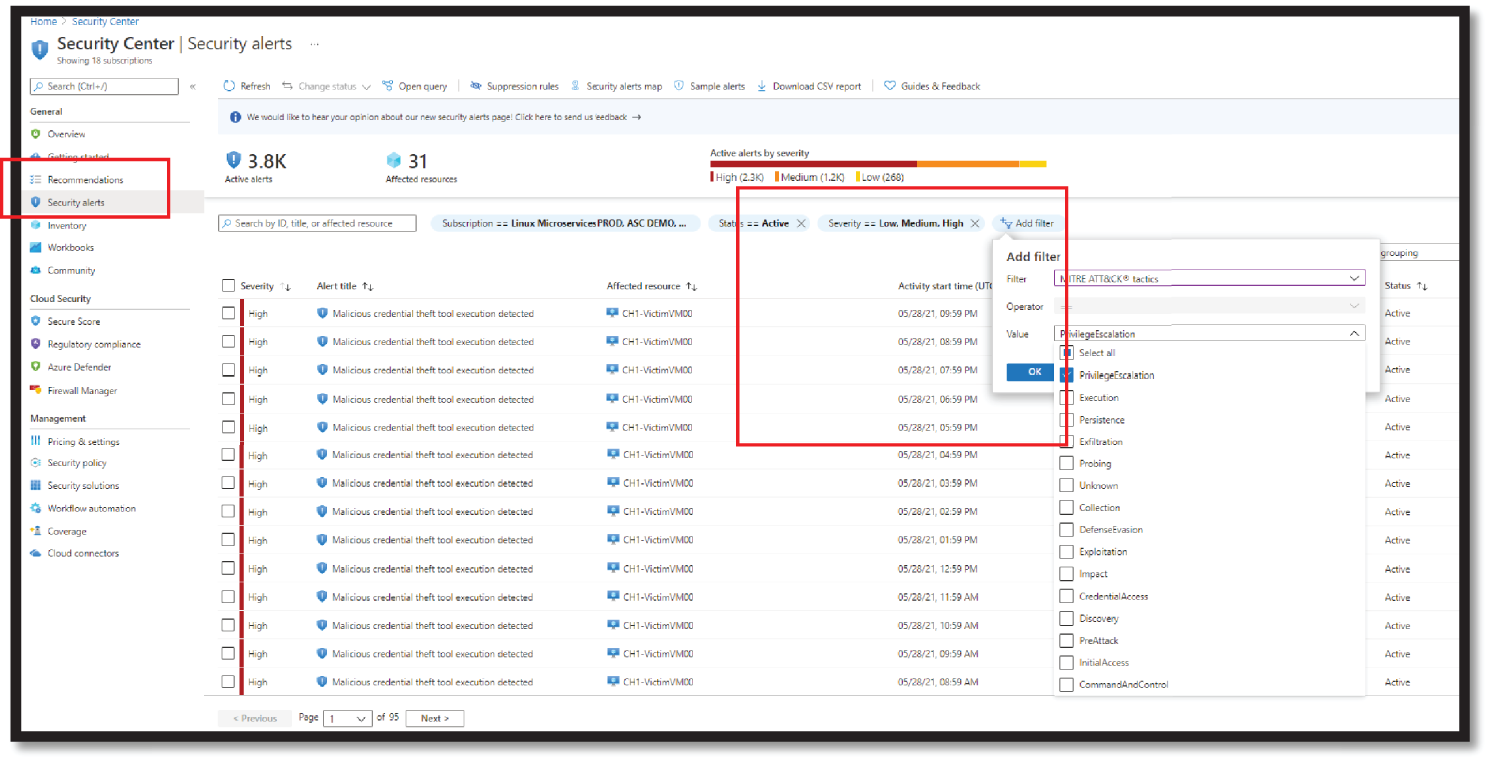Image resolution: width=1489 pixels, height=761 pixels.
Task: Click the sidebar search field
Action: [105, 87]
